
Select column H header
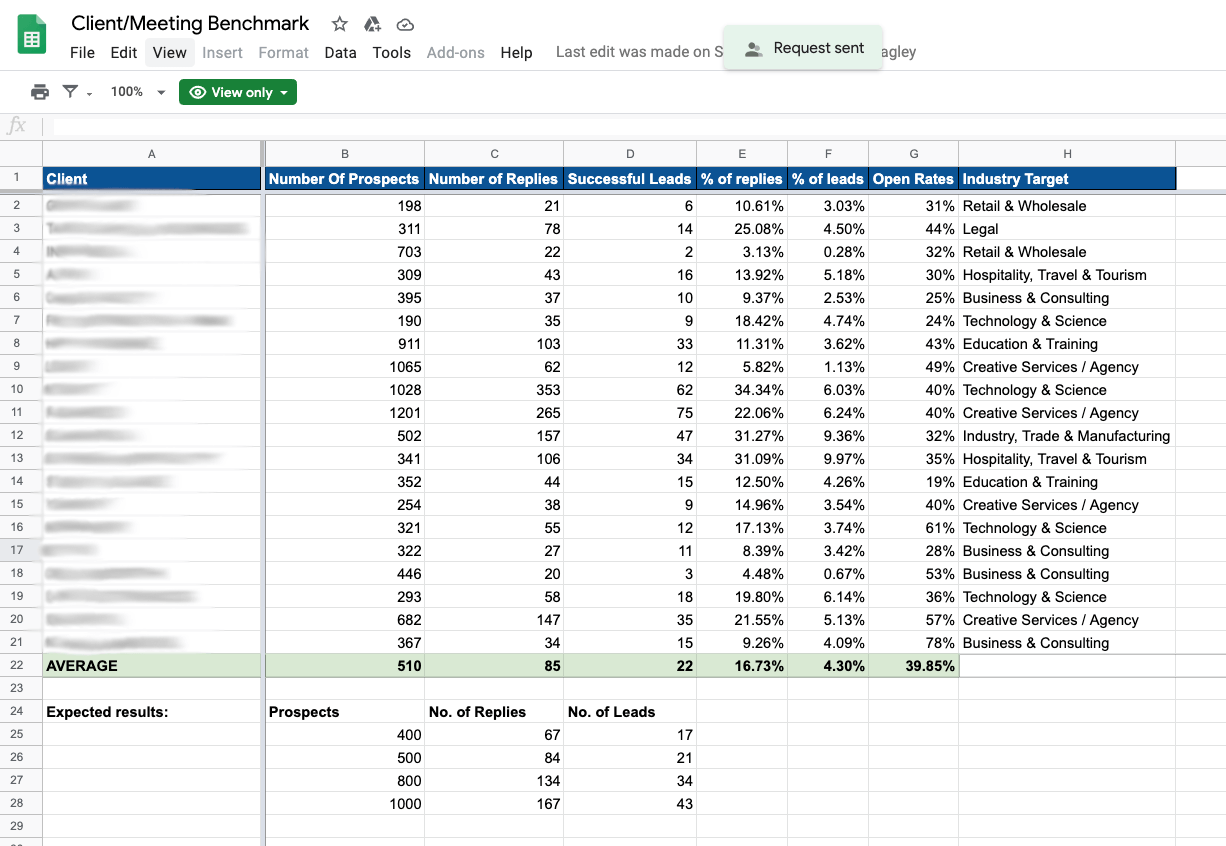pos(1067,154)
